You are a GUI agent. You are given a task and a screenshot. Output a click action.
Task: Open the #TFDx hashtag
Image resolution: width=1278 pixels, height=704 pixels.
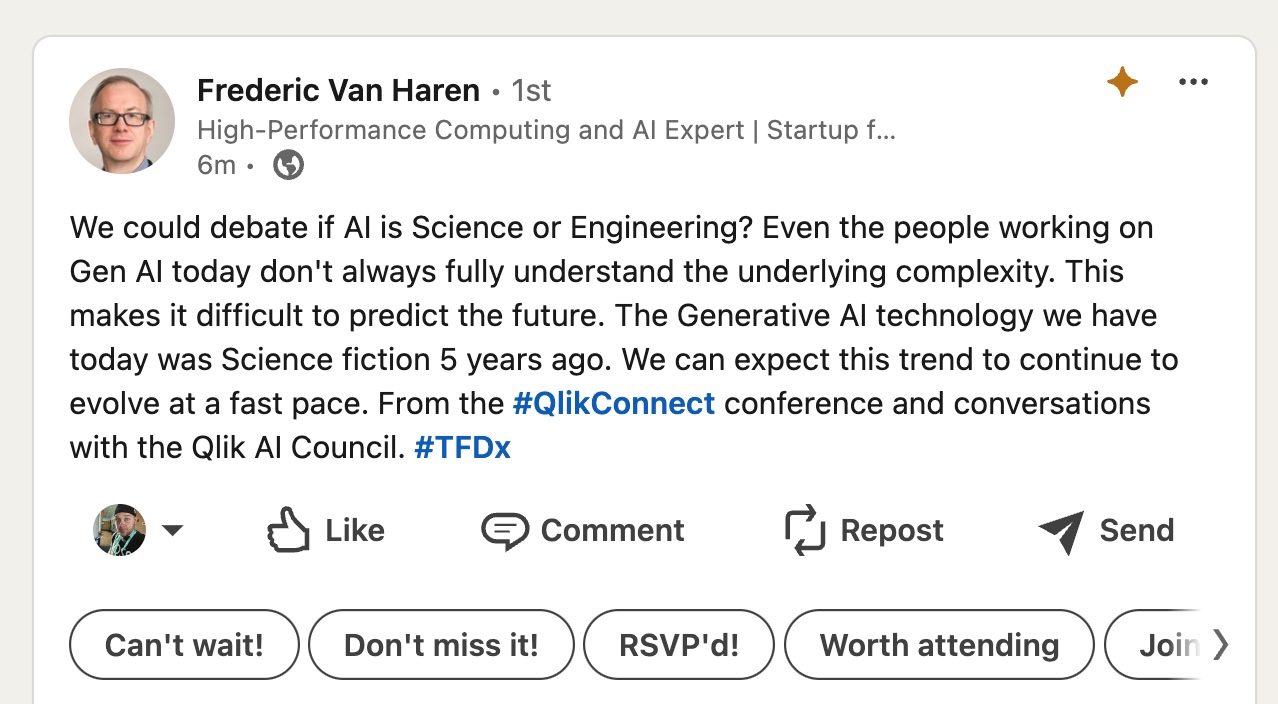[462, 448]
